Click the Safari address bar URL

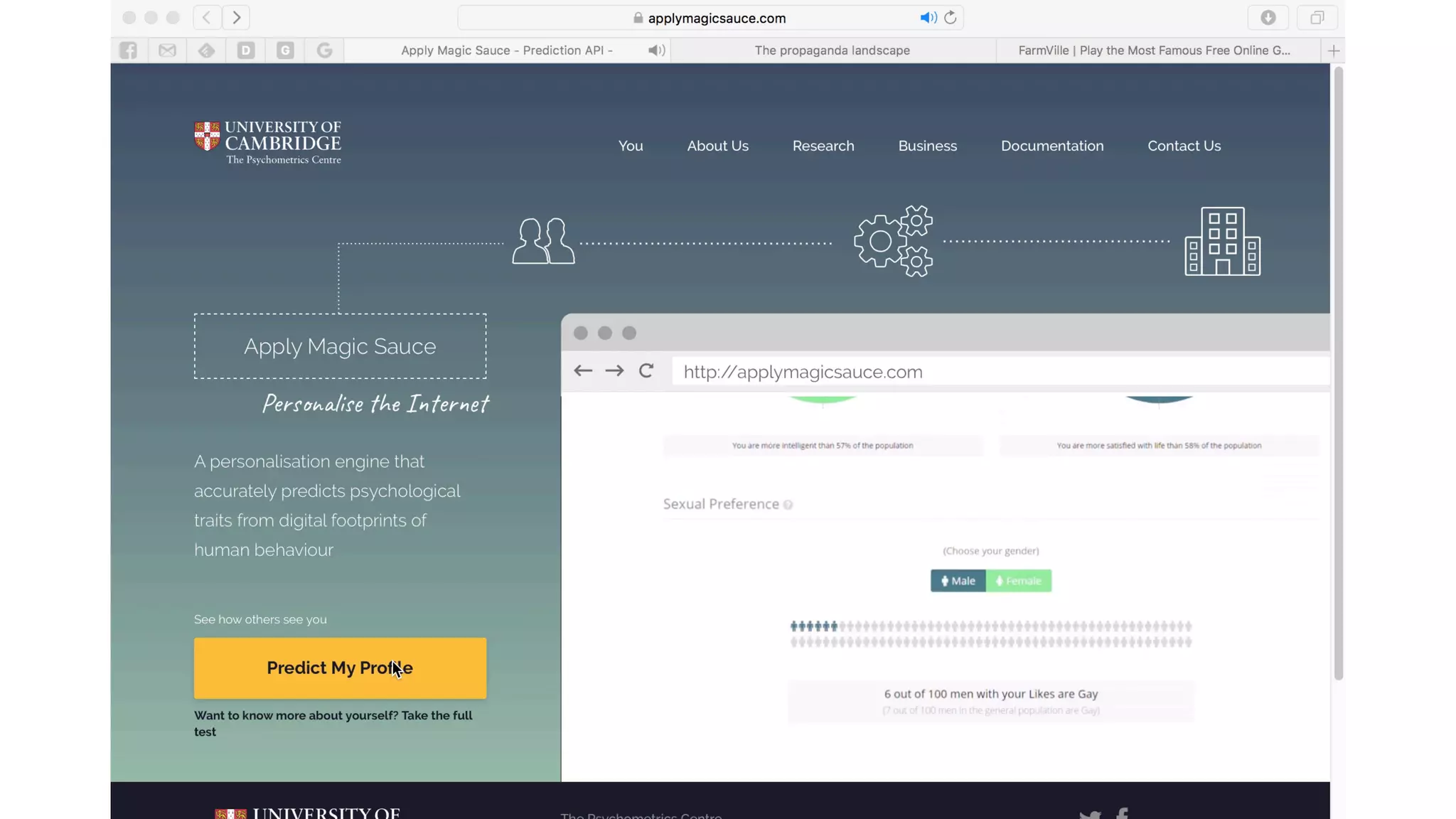click(x=716, y=18)
